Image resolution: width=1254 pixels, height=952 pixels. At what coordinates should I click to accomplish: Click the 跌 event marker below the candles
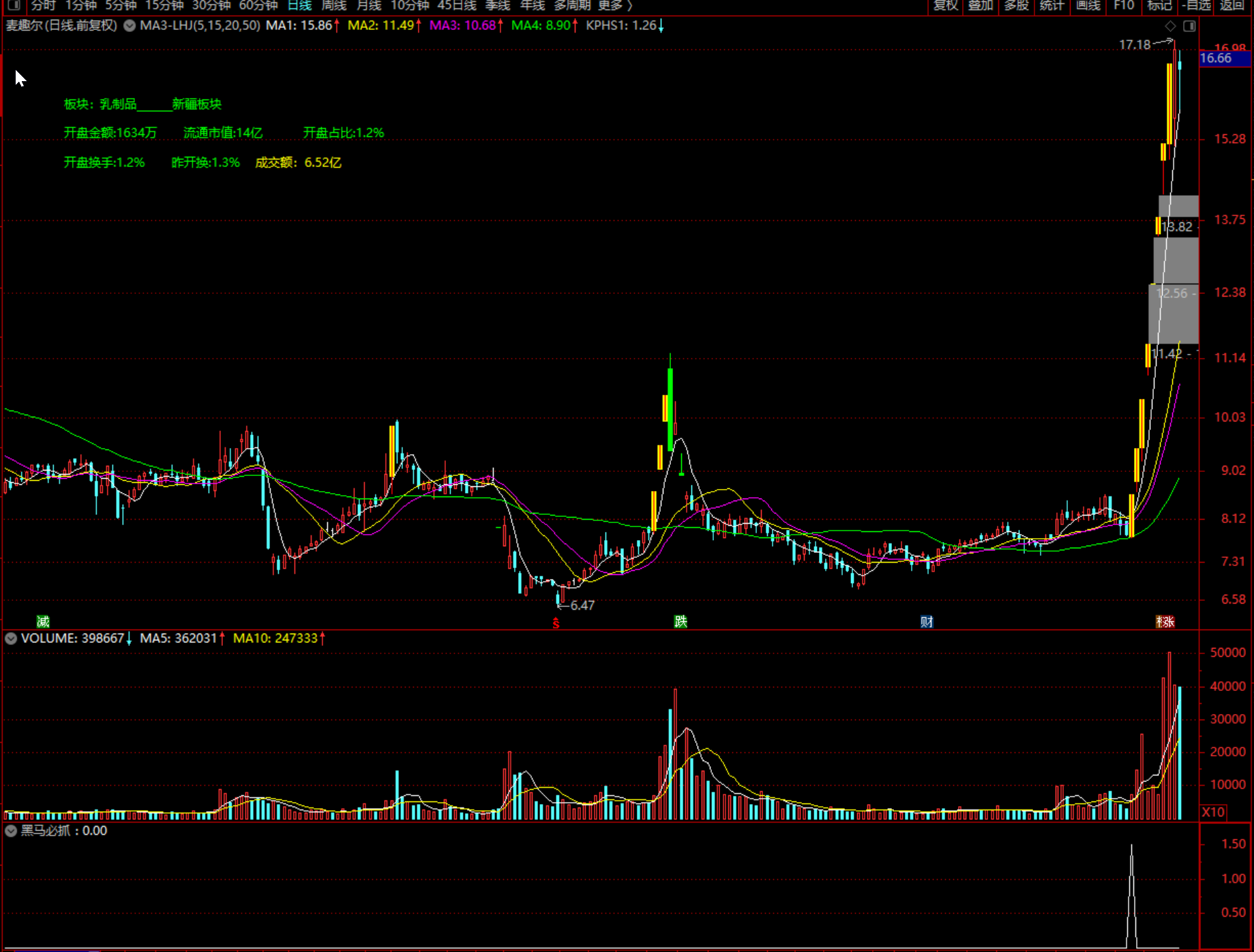(x=681, y=621)
